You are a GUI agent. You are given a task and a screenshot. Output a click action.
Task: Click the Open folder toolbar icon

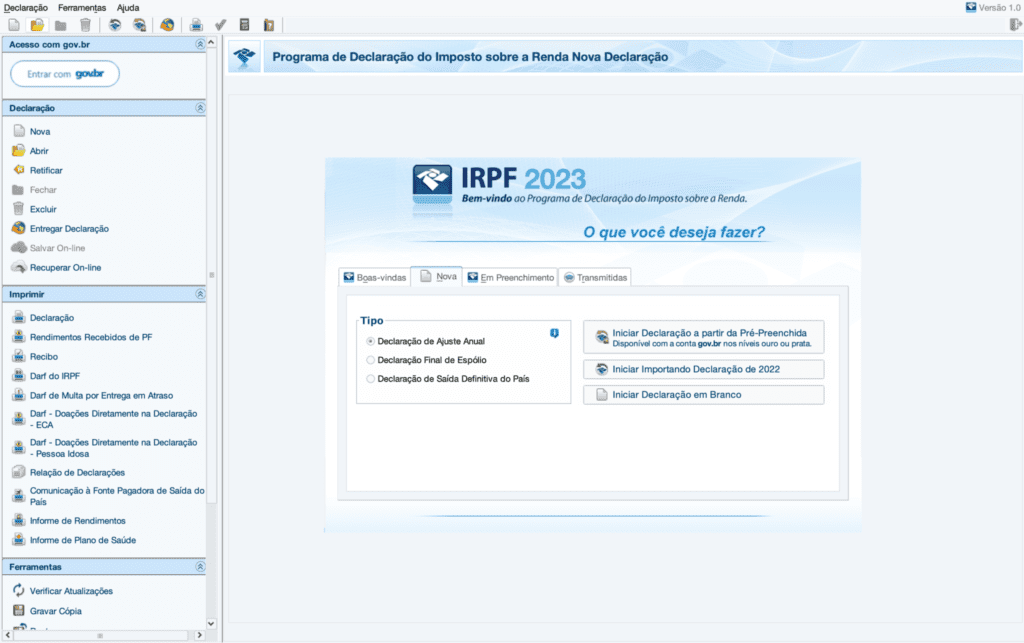click(37, 25)
